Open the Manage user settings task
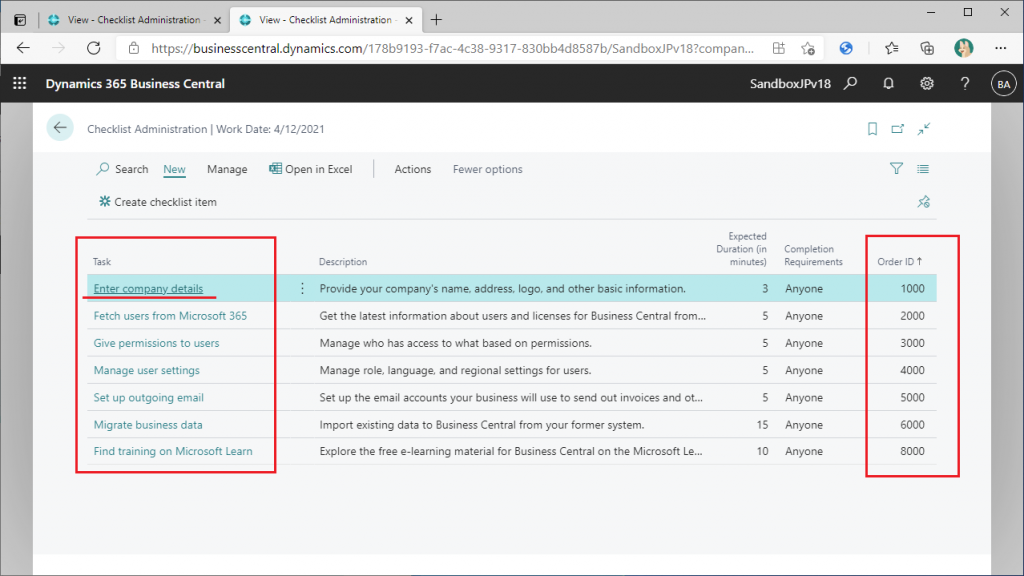The height and width of the screenshot is (576, 1024). (x=147, y=370)
